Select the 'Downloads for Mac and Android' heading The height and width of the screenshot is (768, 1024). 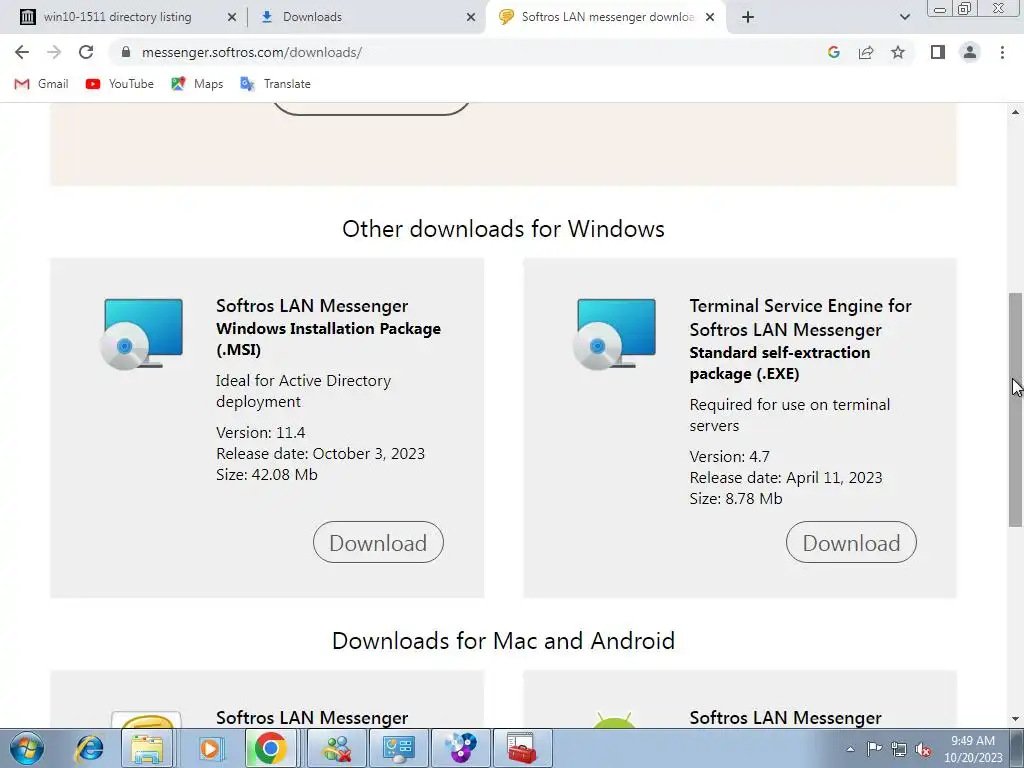pos(504,641)
